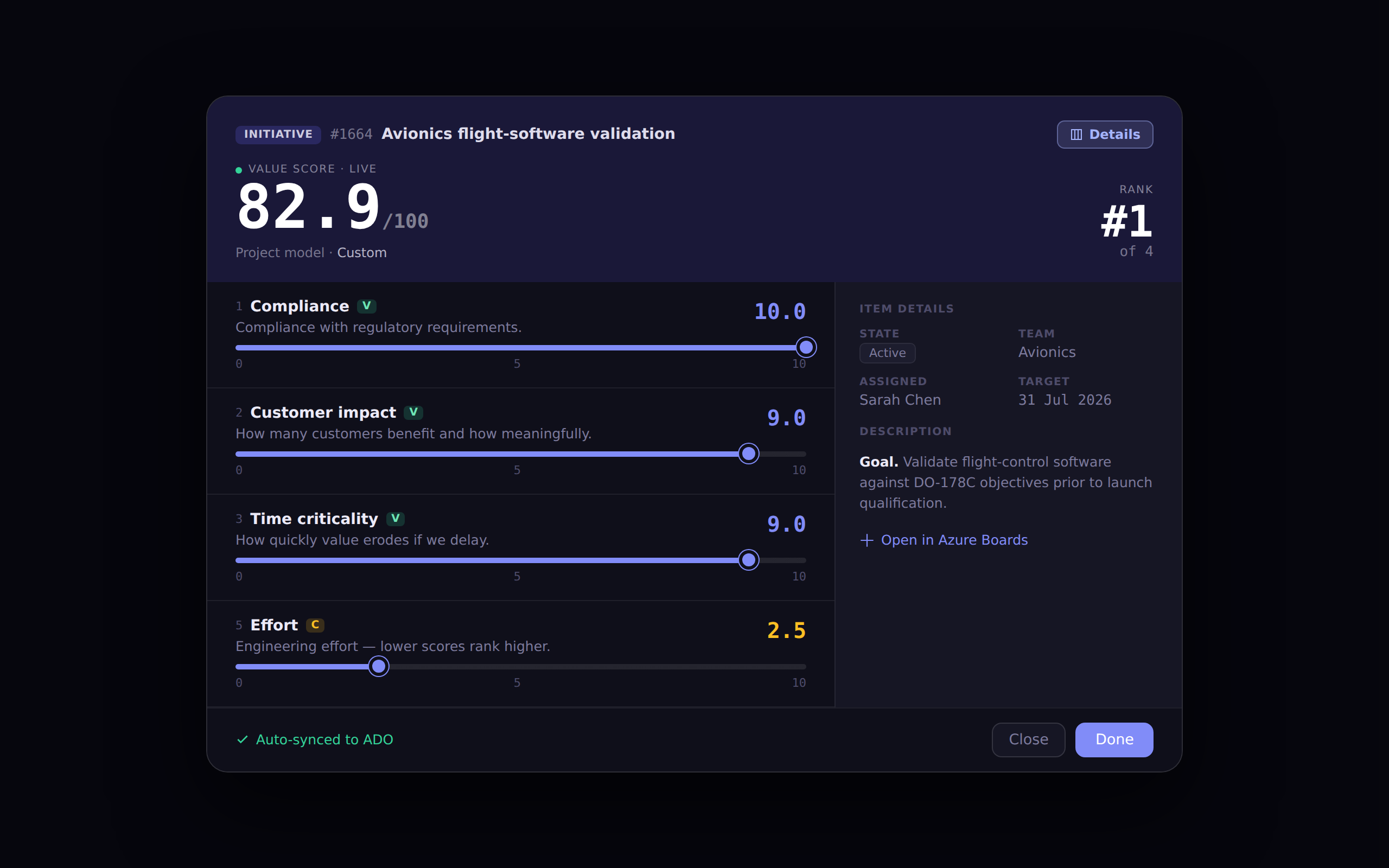Click the columns icon in the Details button

coord(1076,135)
